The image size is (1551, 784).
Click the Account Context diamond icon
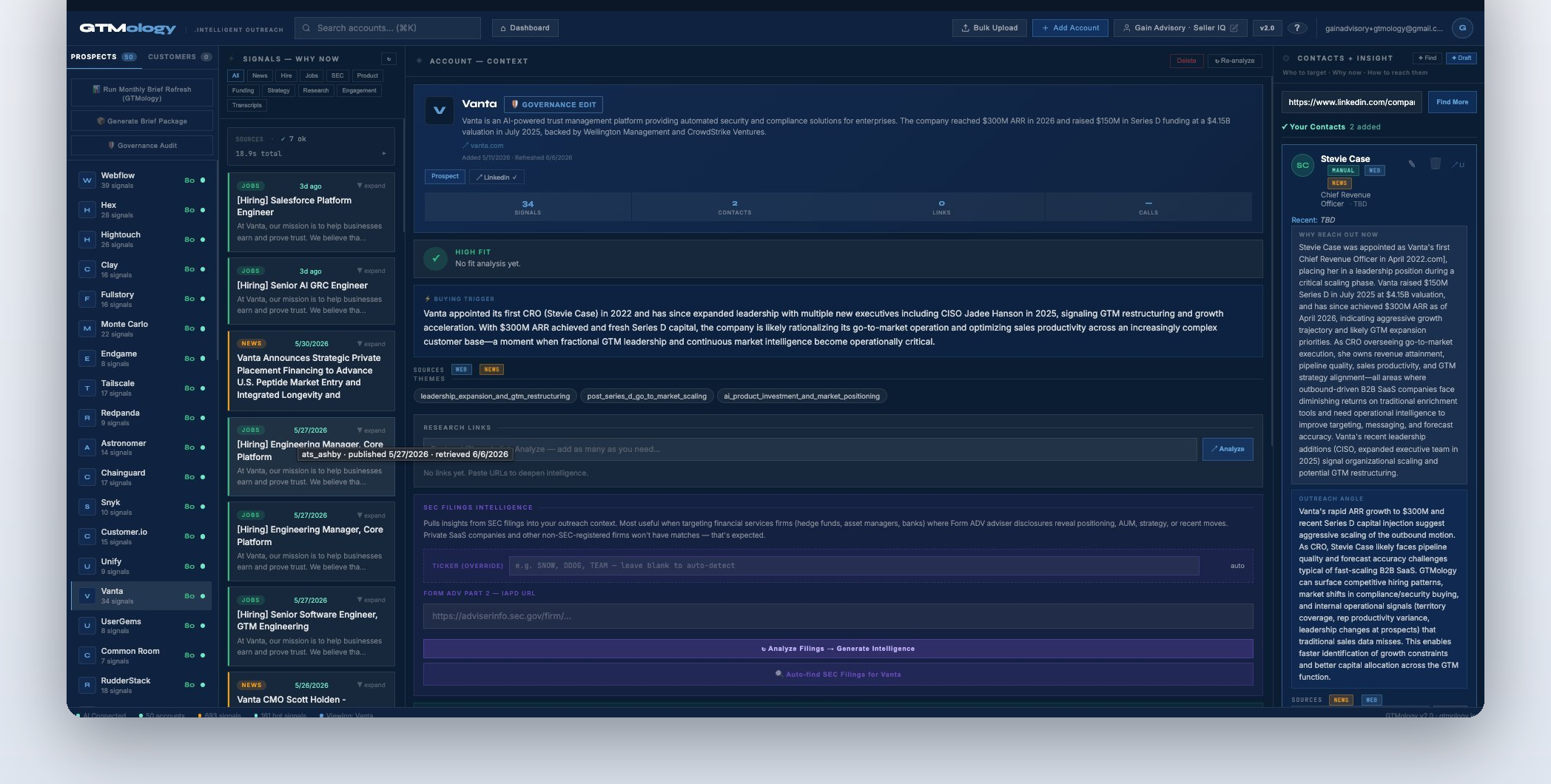[x=420, y=61]
